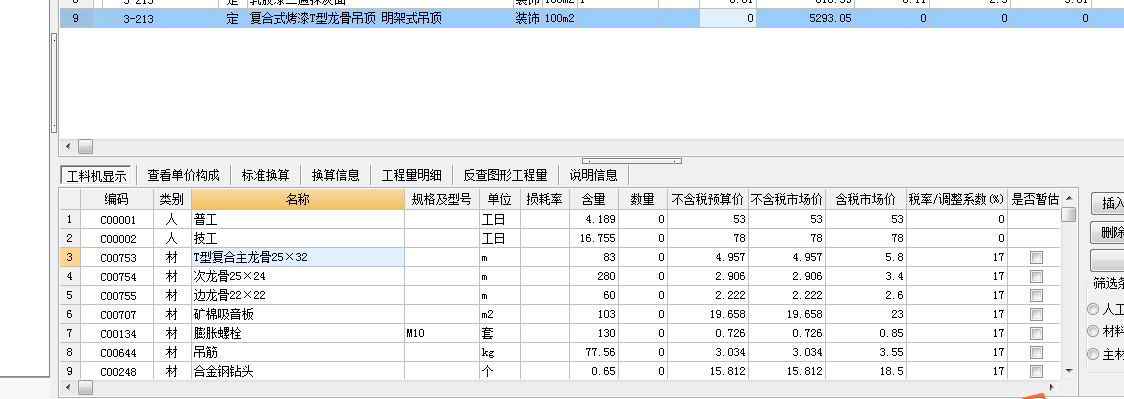This screenshot has width=1124, height=399.
Task: Tick 是否暂估 checkbox for 次龙骨25×24
Action: [x=1036, y=276]
